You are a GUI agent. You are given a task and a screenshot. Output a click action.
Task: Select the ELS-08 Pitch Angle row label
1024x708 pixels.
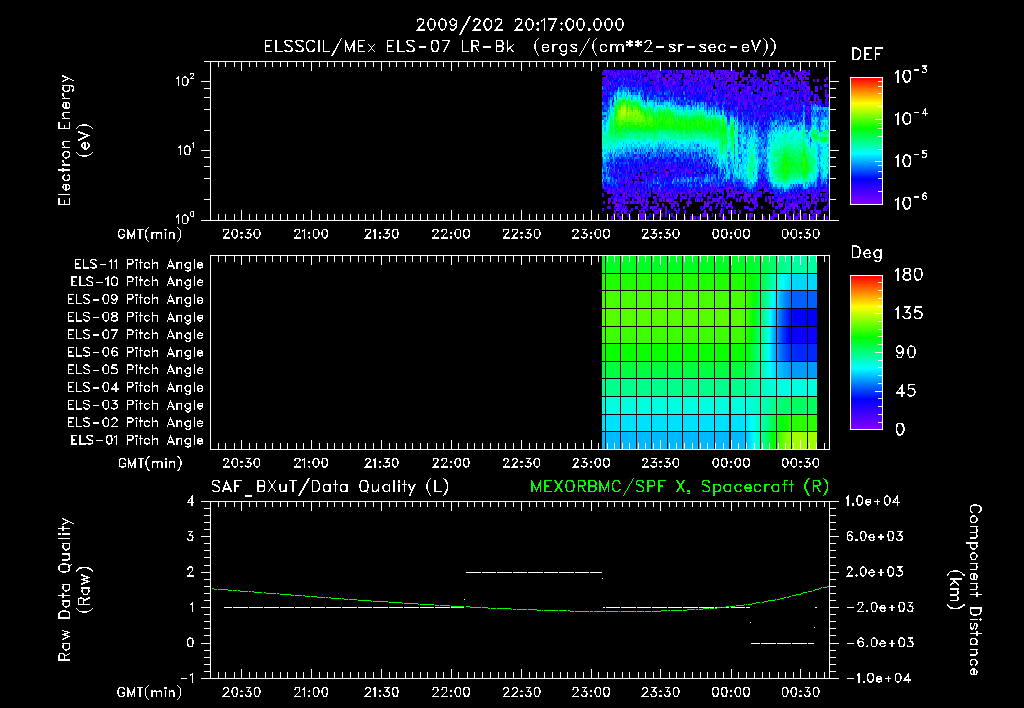135,317
